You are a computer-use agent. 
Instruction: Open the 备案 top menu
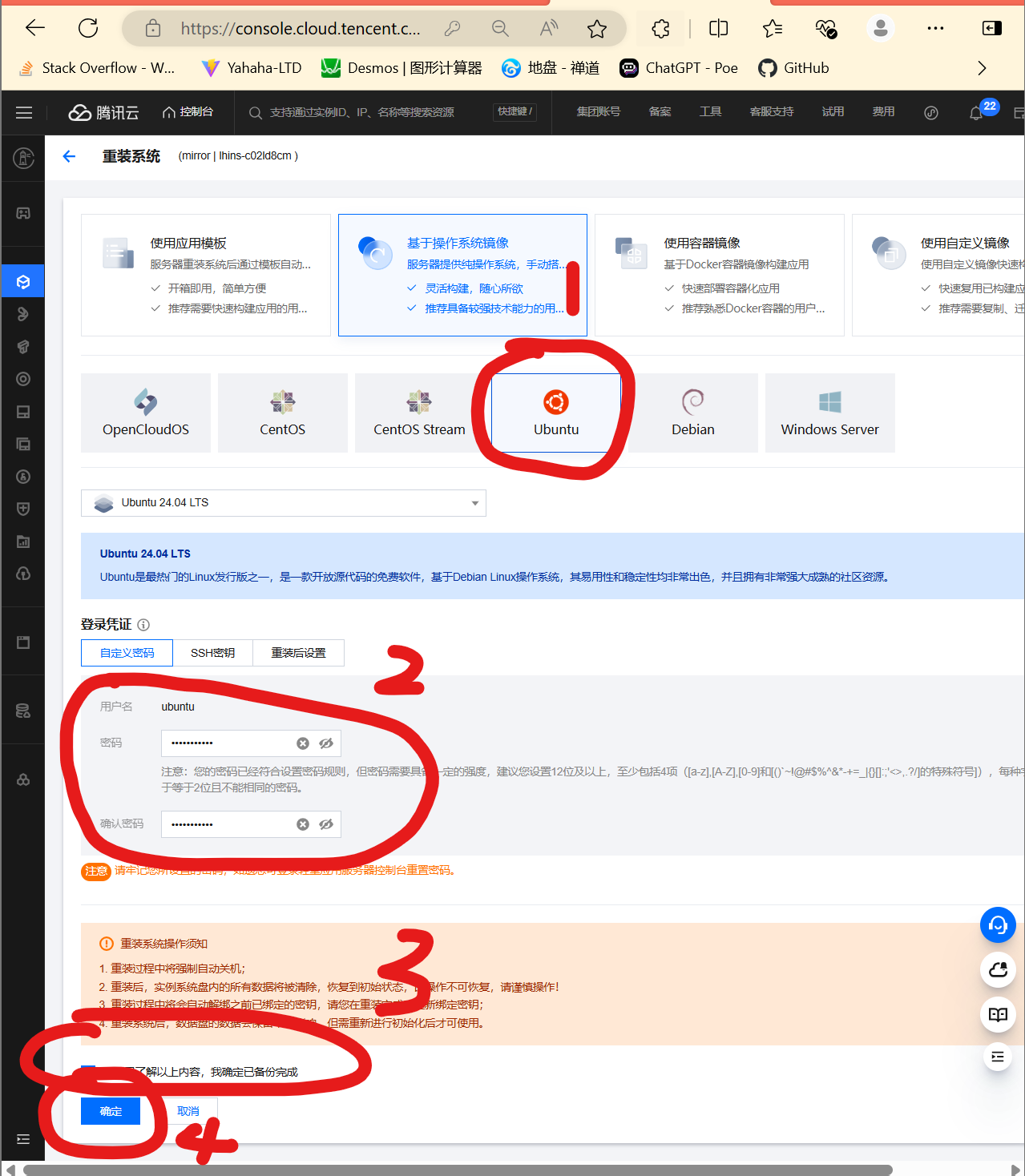(x=660, y=112)
